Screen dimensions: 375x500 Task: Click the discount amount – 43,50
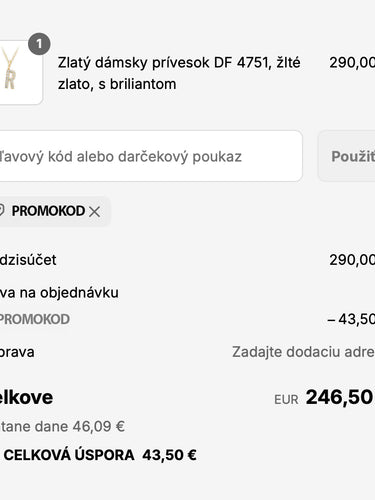pos(351,319)
